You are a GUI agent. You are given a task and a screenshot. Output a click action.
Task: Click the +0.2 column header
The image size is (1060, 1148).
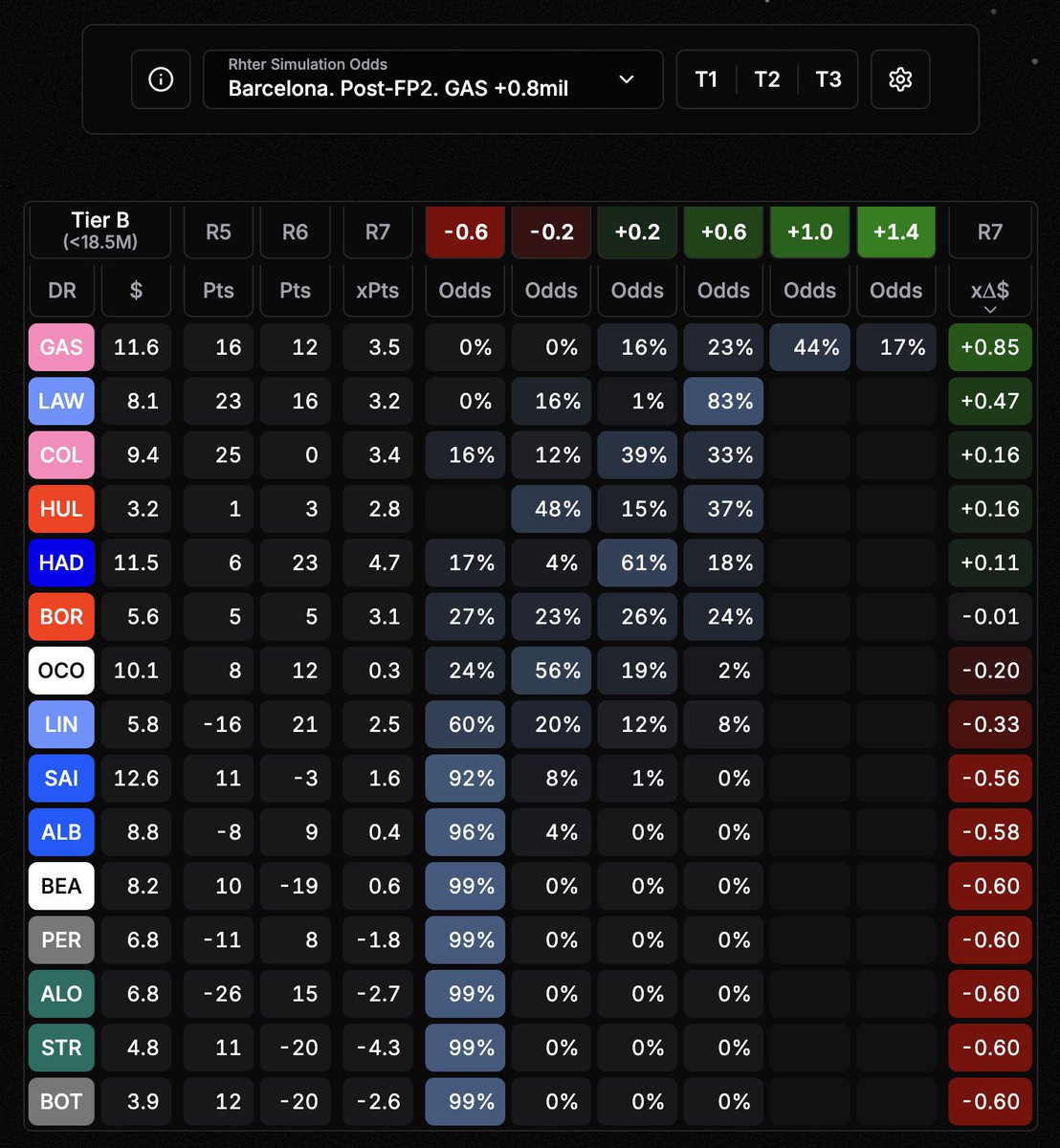point(637,232)
